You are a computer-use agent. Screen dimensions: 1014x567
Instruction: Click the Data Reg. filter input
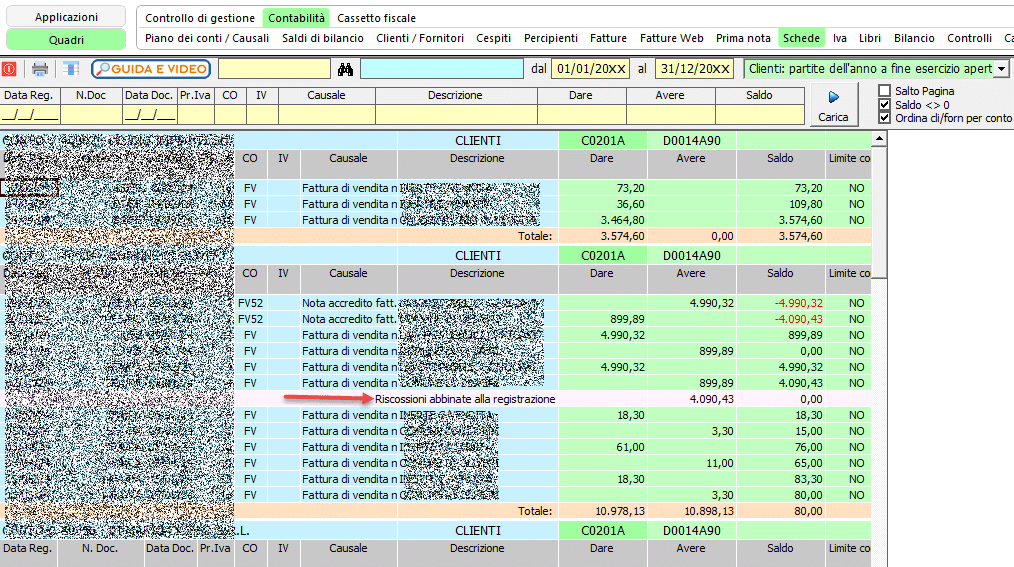point(30,114)
